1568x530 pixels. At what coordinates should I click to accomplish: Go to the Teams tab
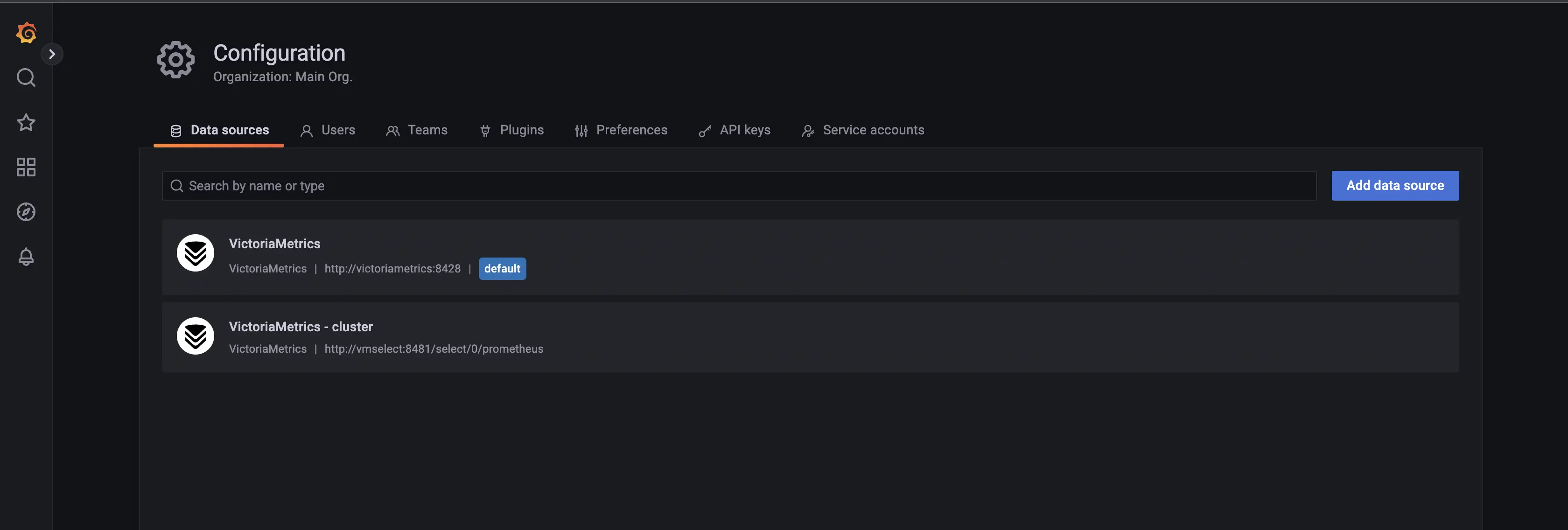click(416, 130)
